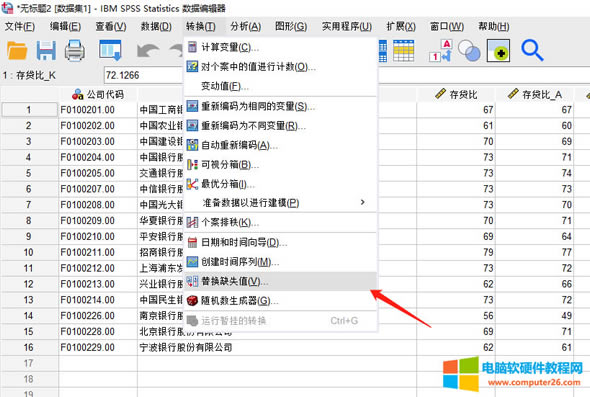Save the dataset with the floppy icon
The width and height of the screenshot is (590, 397).
pyautogui.click(x=46, y=50)
